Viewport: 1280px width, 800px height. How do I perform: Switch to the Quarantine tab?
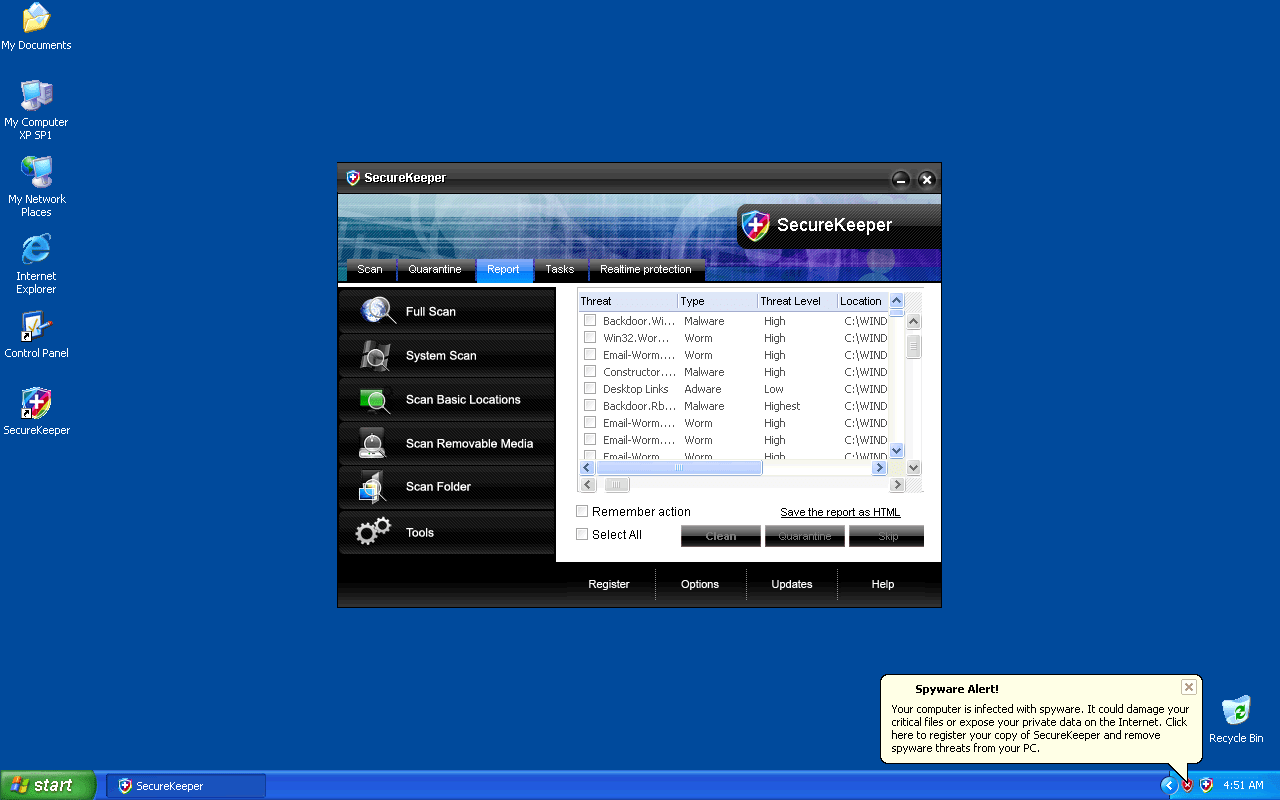(x=435, y=269)
